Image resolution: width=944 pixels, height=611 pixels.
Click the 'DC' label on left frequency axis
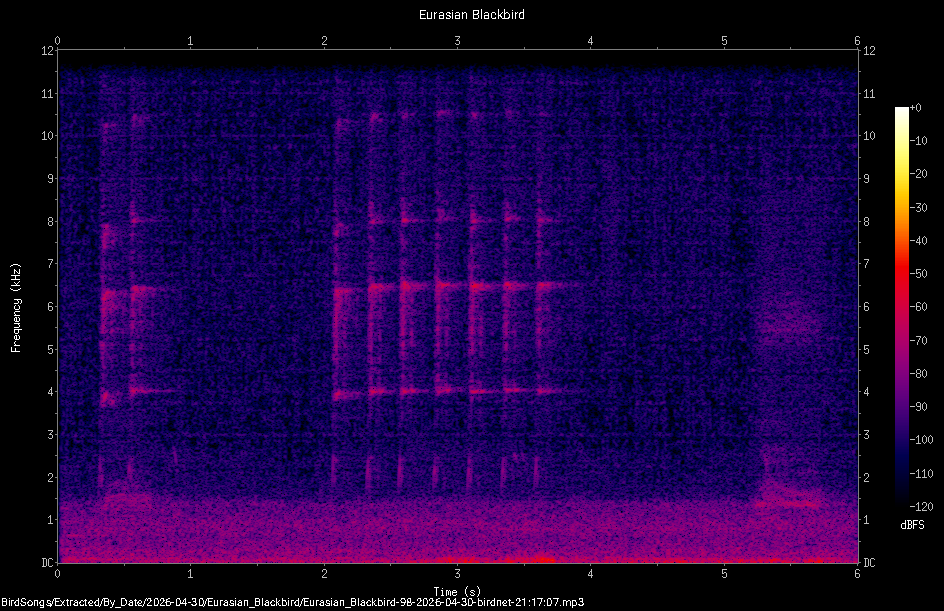(48, 563)
